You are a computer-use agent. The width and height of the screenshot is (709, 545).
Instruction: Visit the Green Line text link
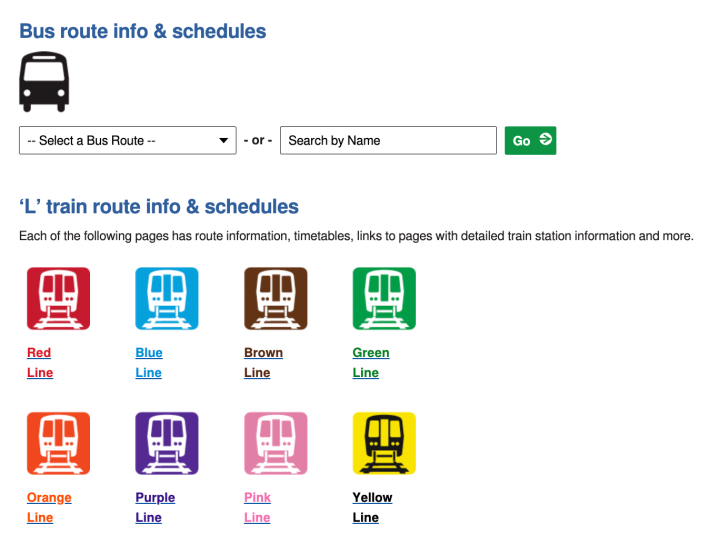[x=370, y=362]
